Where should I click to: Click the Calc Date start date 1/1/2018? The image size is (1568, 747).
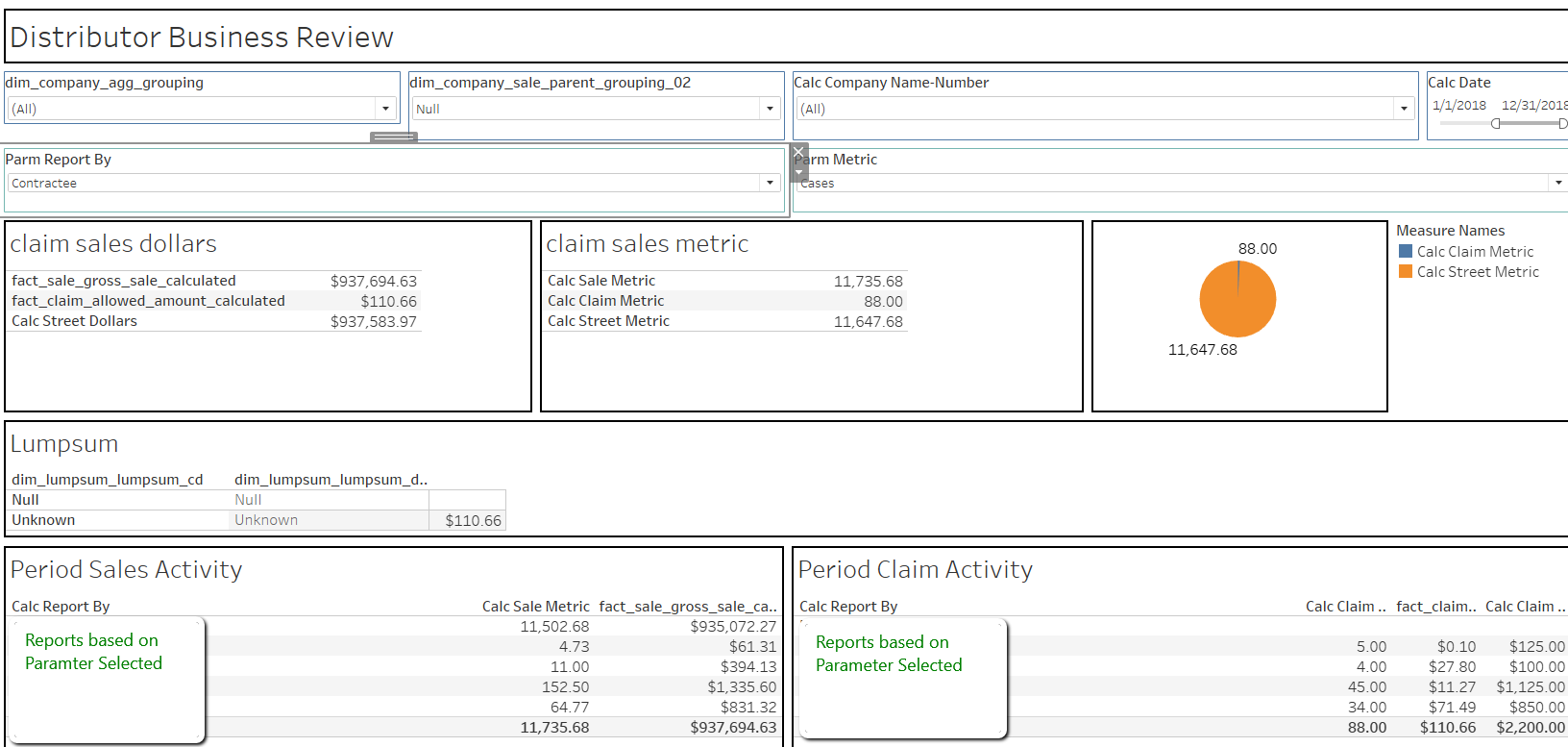tap(1458, 105)
